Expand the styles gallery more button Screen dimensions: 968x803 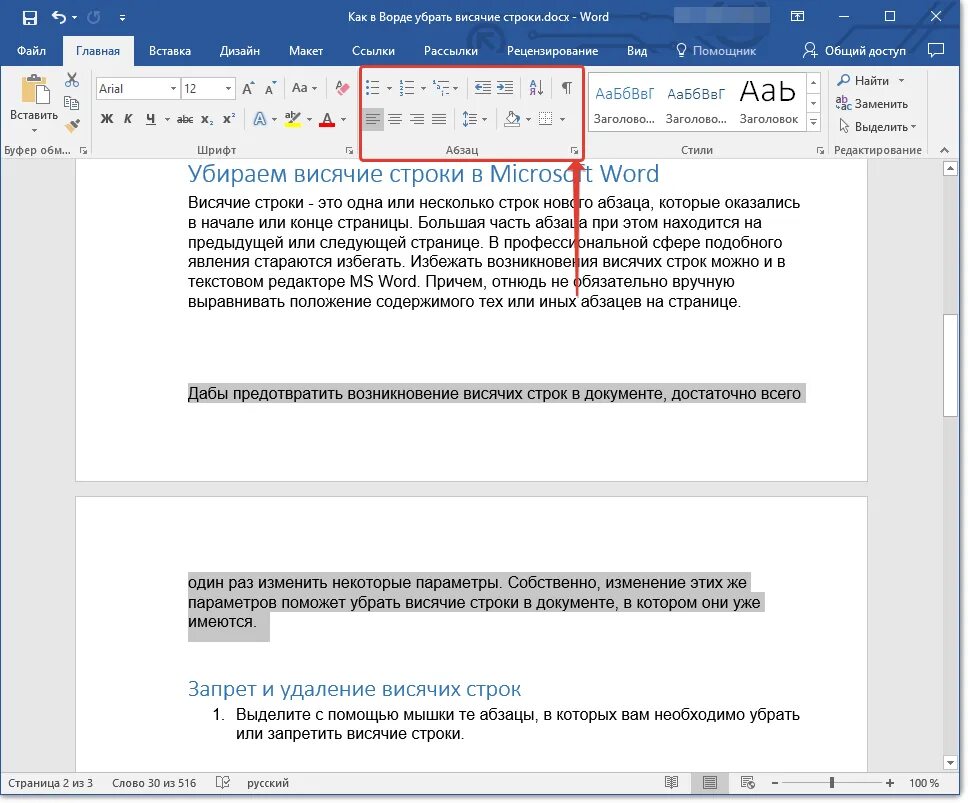814,122
